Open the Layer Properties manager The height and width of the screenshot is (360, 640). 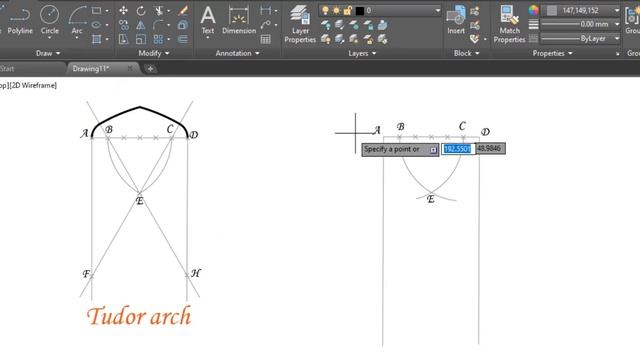coord(300,24)
